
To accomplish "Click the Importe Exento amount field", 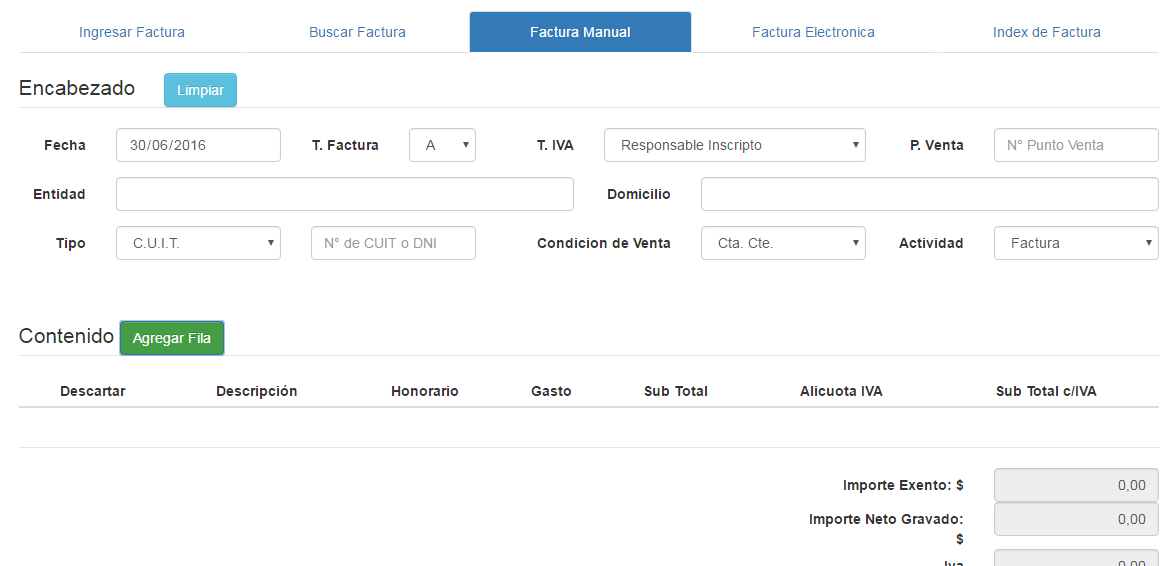I will (x=1075, y=485).
